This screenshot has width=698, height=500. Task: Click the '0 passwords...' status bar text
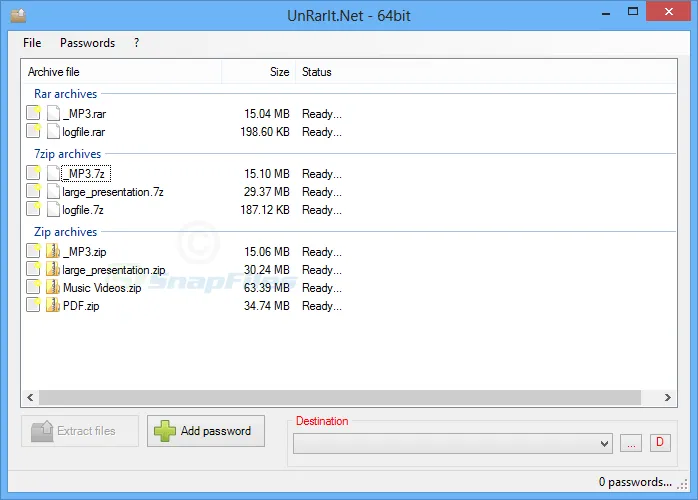(635, 482)
